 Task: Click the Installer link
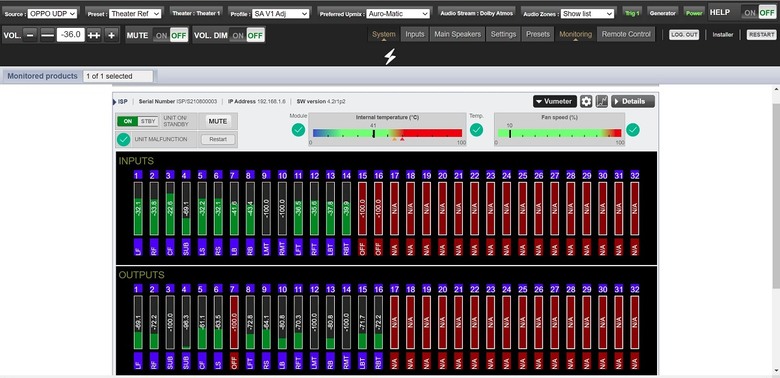click(x=723, y=34)
